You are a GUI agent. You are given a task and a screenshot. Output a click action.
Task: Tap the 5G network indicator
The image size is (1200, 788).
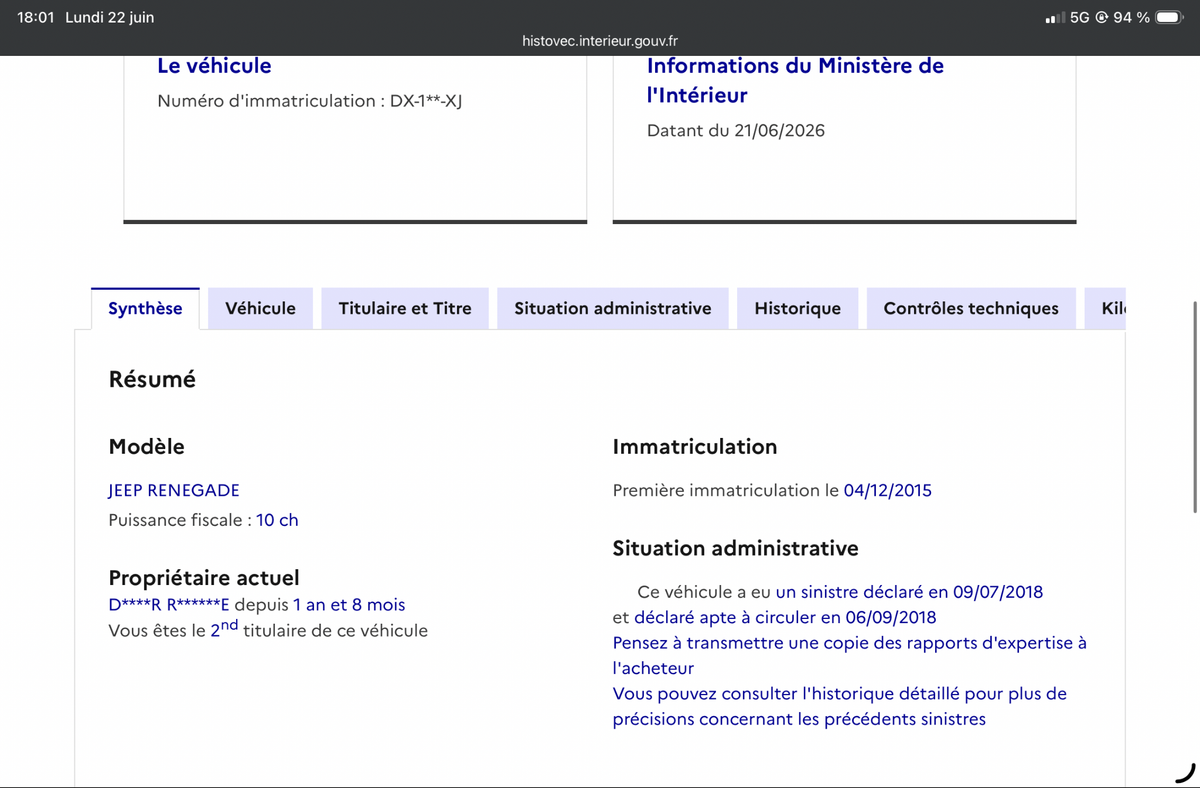(x=1079, y=17)
